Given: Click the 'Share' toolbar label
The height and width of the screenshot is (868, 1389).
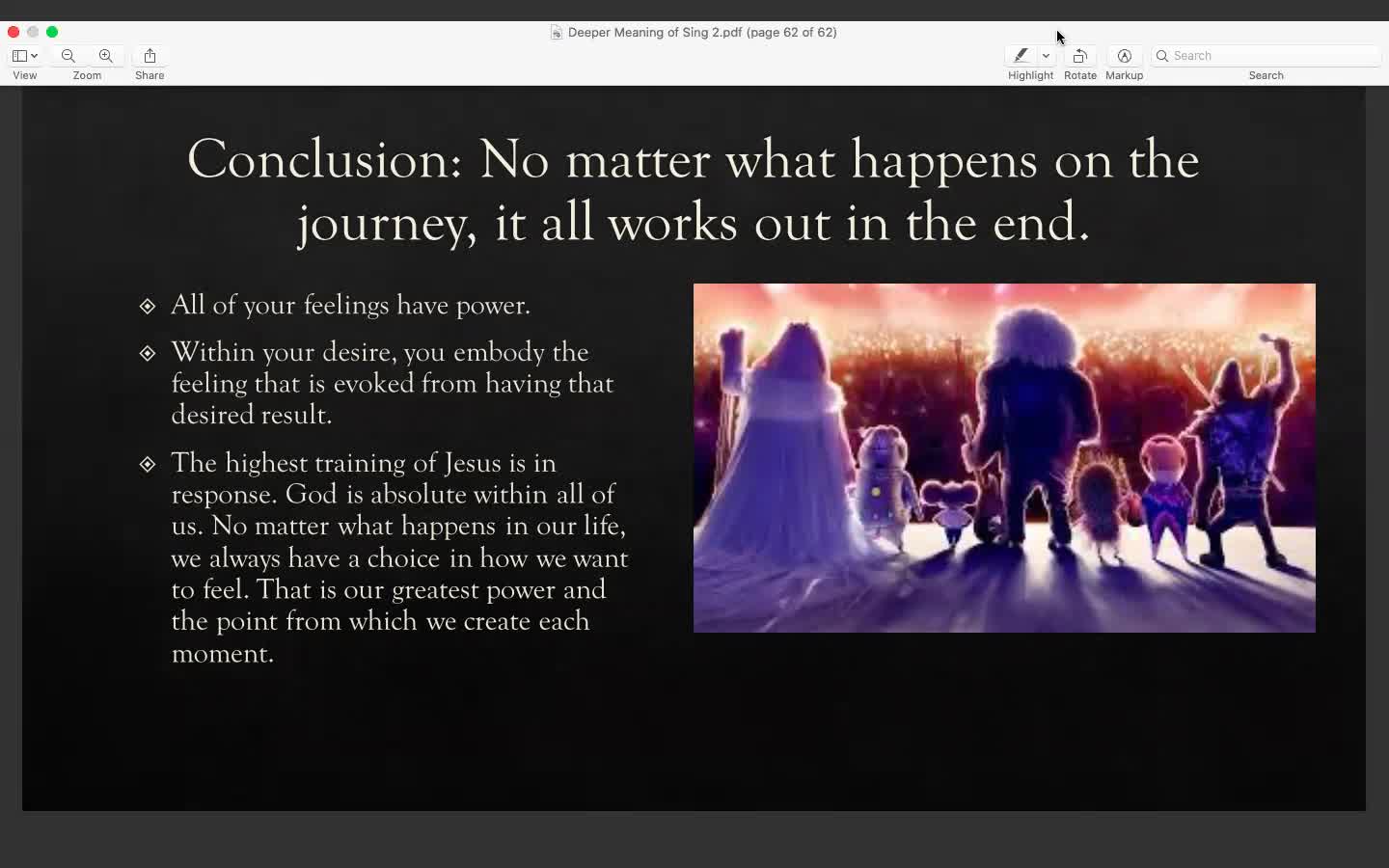Looking at the screenshot, I should [150, 75].
